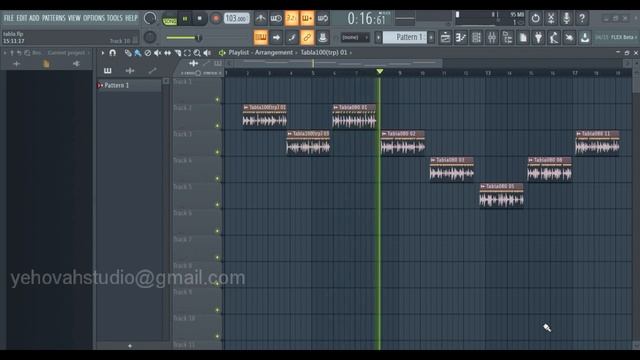Open the Pattern 1 selector

click(x=405, y=38)
